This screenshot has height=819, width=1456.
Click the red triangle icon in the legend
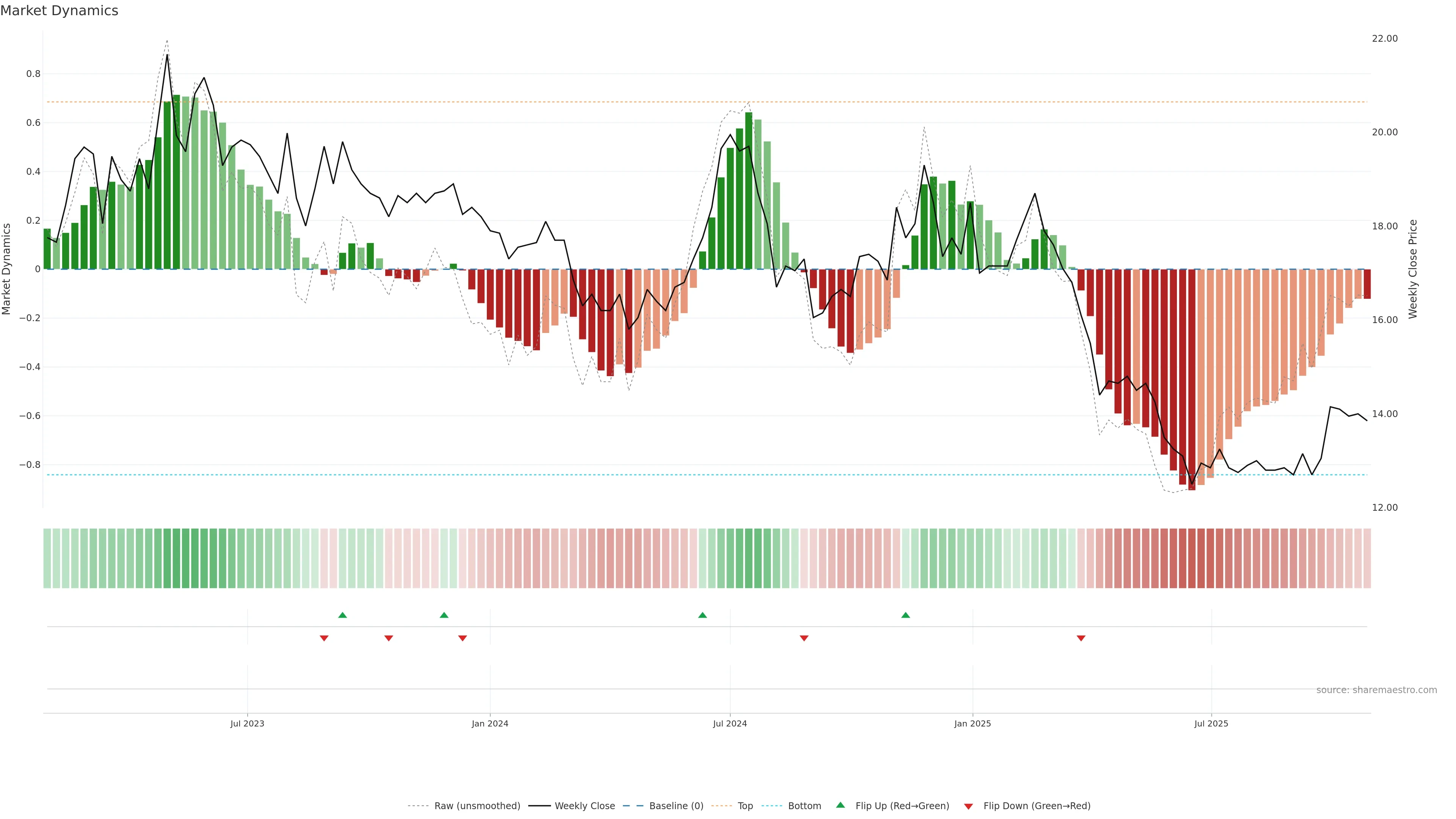coord(968,806)
